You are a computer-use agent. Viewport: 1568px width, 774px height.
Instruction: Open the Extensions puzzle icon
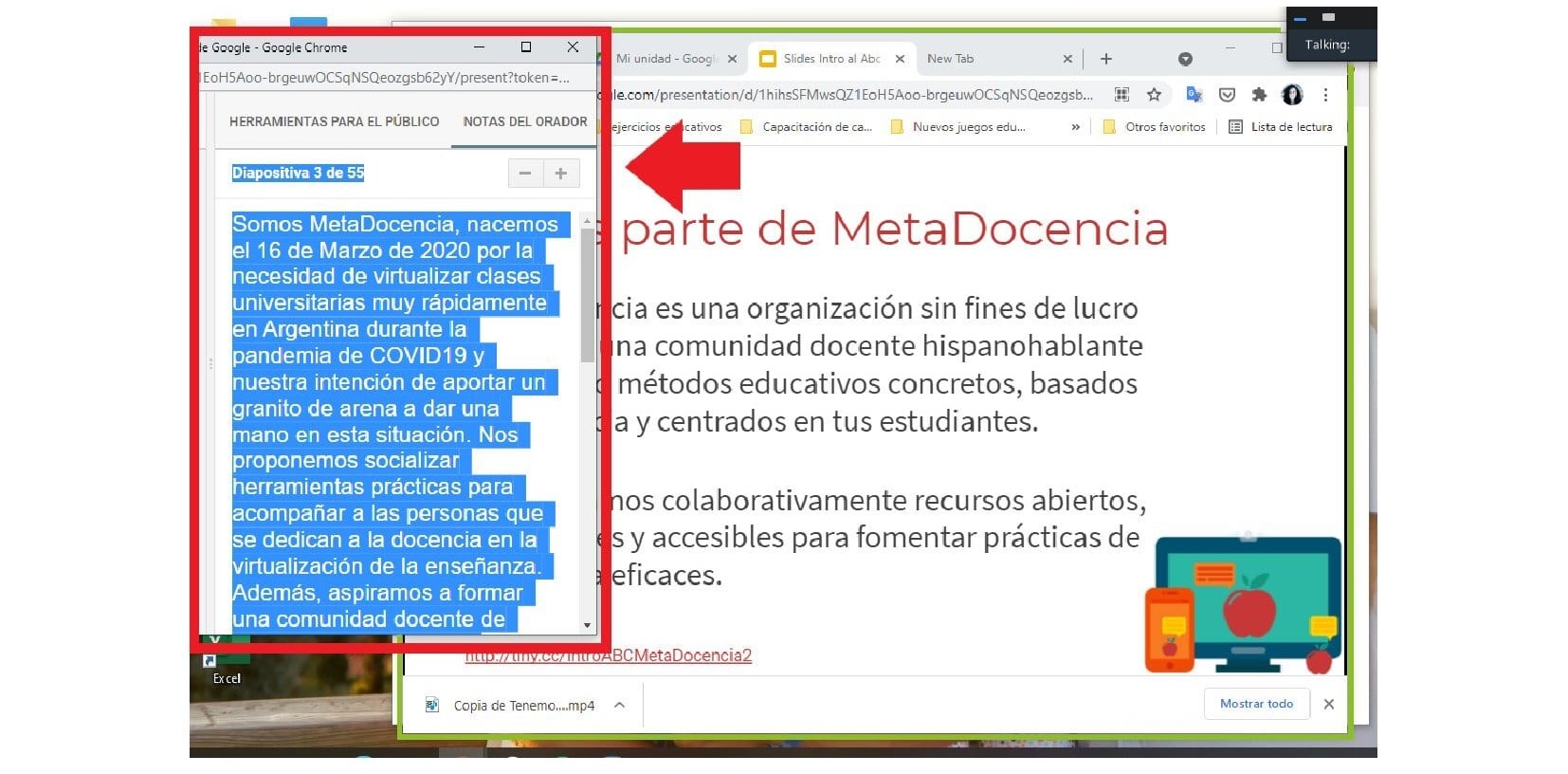1259,94
